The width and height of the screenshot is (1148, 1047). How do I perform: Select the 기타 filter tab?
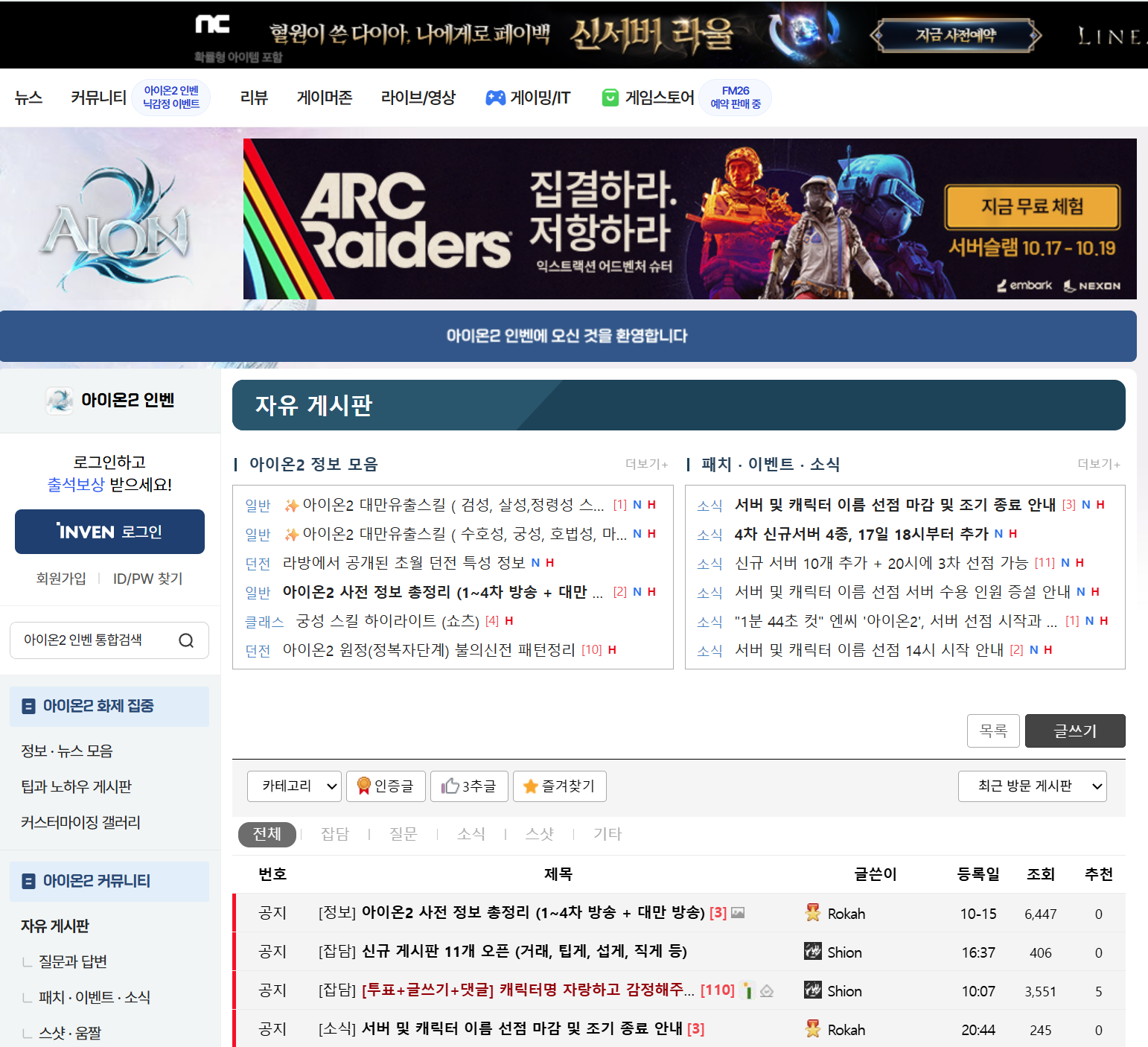(608, 834)
